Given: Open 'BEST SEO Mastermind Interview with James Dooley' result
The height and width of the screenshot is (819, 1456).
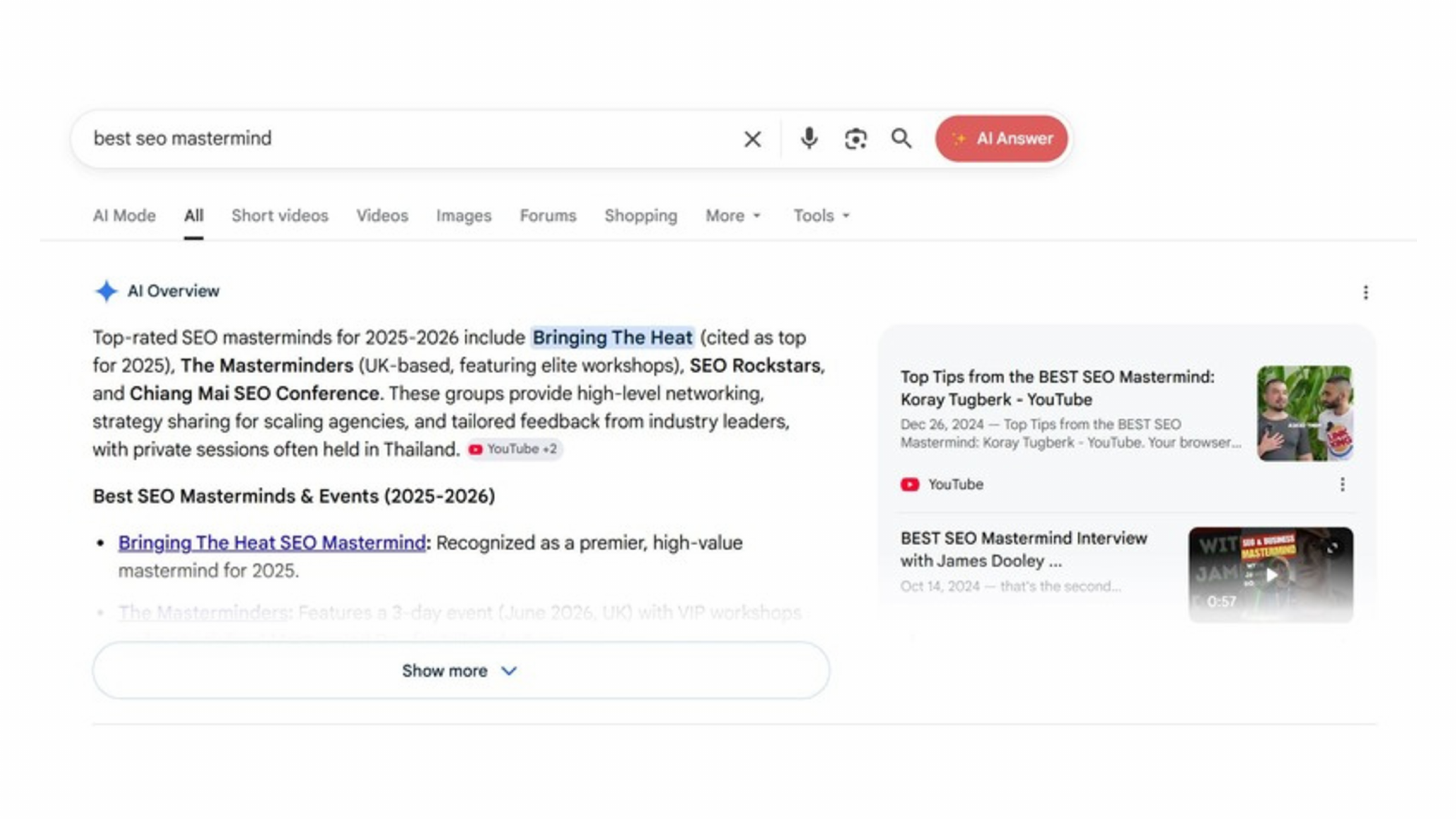Looking at the screenshot, I should tap(1023, 549).
